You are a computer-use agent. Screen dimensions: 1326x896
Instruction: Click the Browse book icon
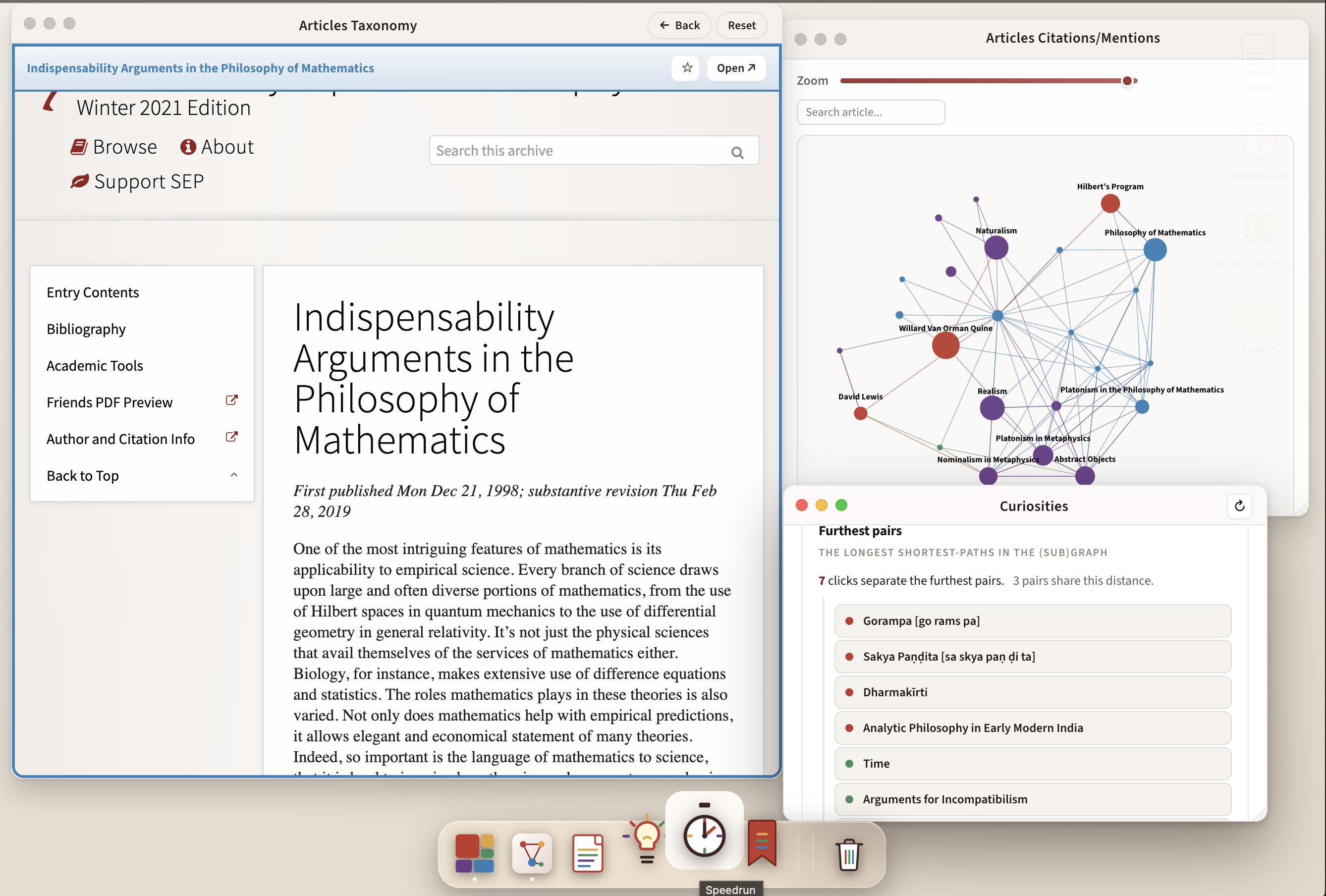tap(79, 147)
